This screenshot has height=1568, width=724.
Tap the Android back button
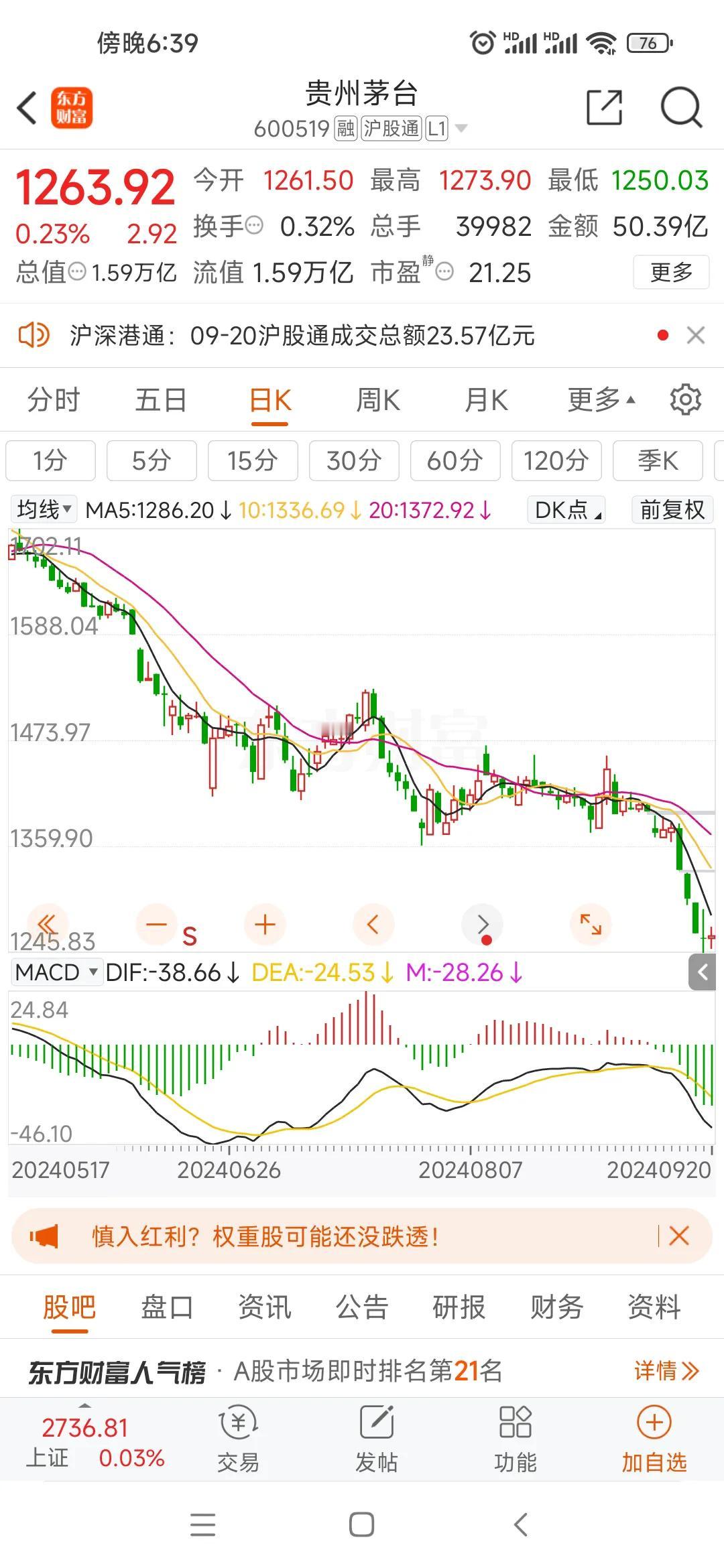click(x=521, y=1525)
